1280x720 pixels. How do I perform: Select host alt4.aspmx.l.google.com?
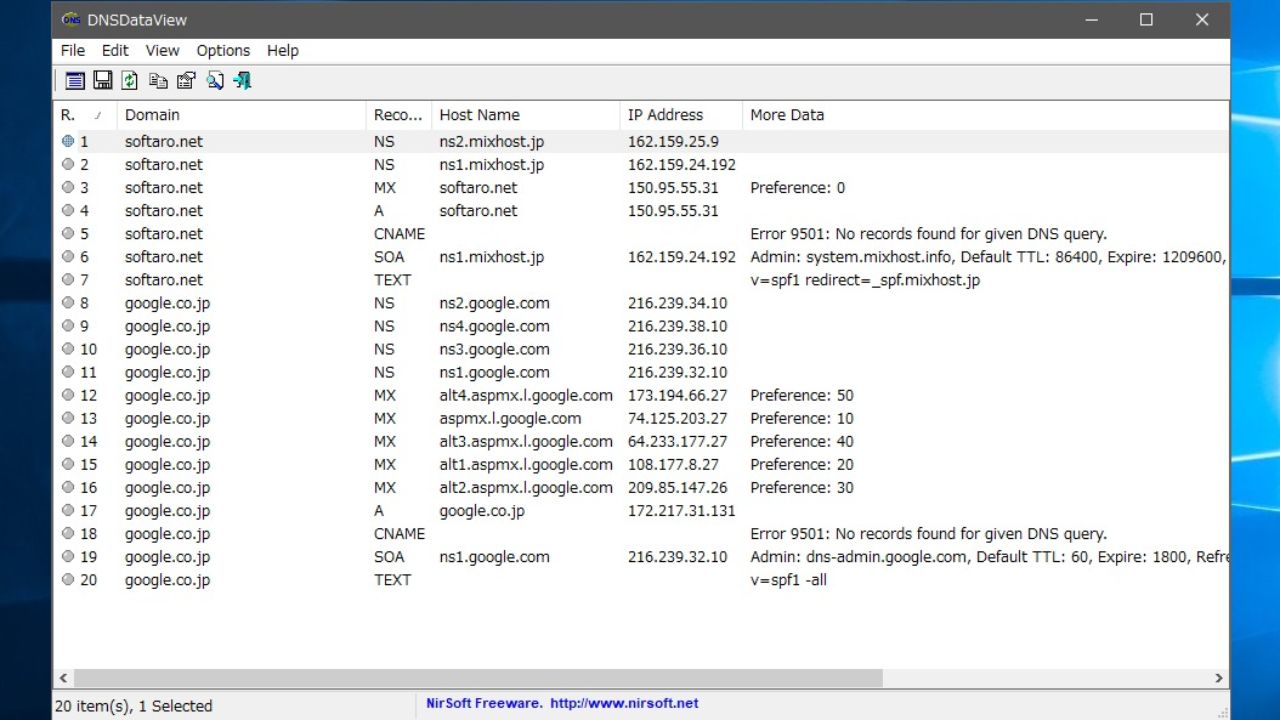526,396
